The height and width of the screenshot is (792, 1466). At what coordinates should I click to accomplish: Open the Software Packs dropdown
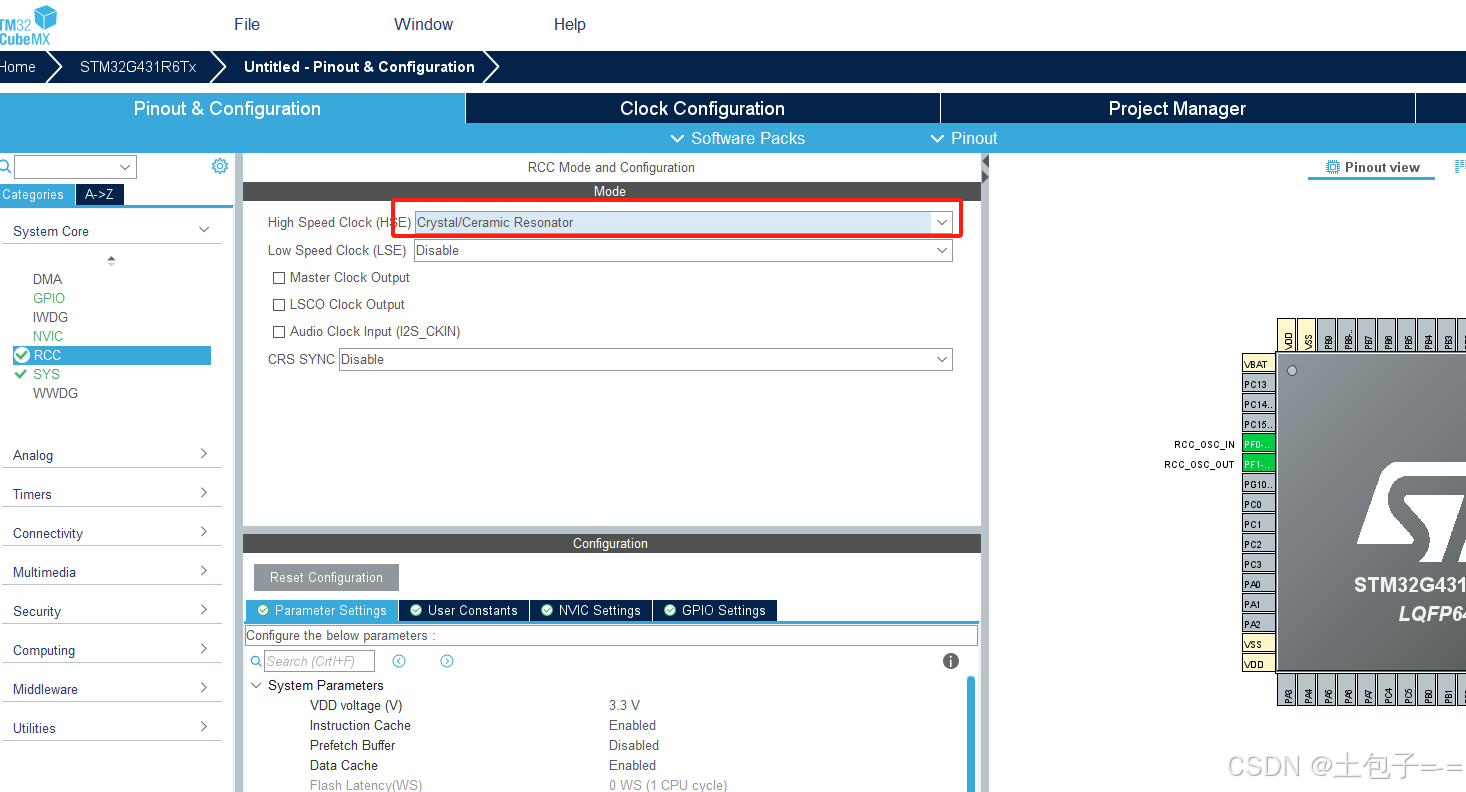pyautogui.click(x=737, y=138)
